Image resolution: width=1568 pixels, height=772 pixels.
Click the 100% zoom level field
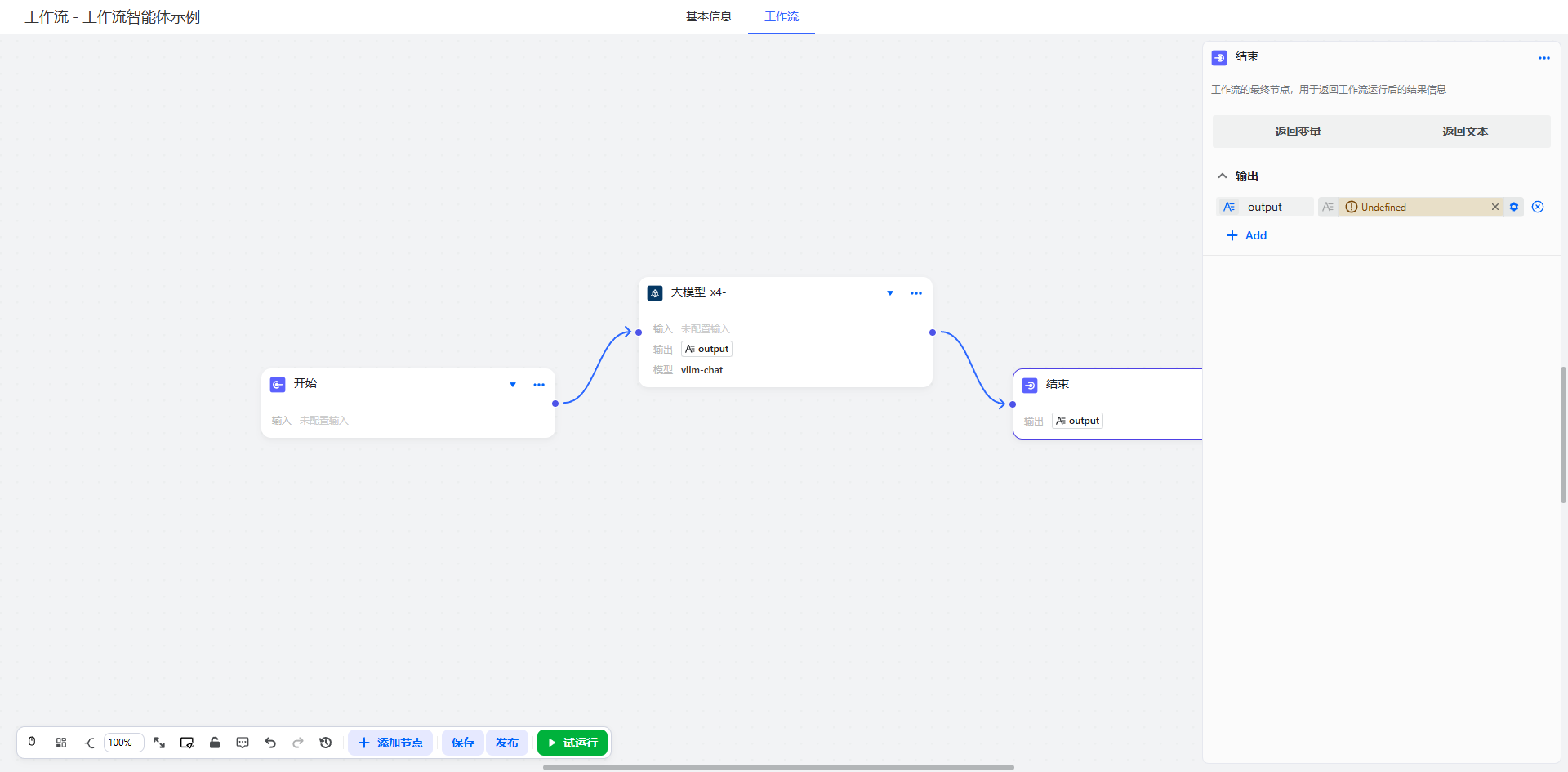(x=123, y=743)
